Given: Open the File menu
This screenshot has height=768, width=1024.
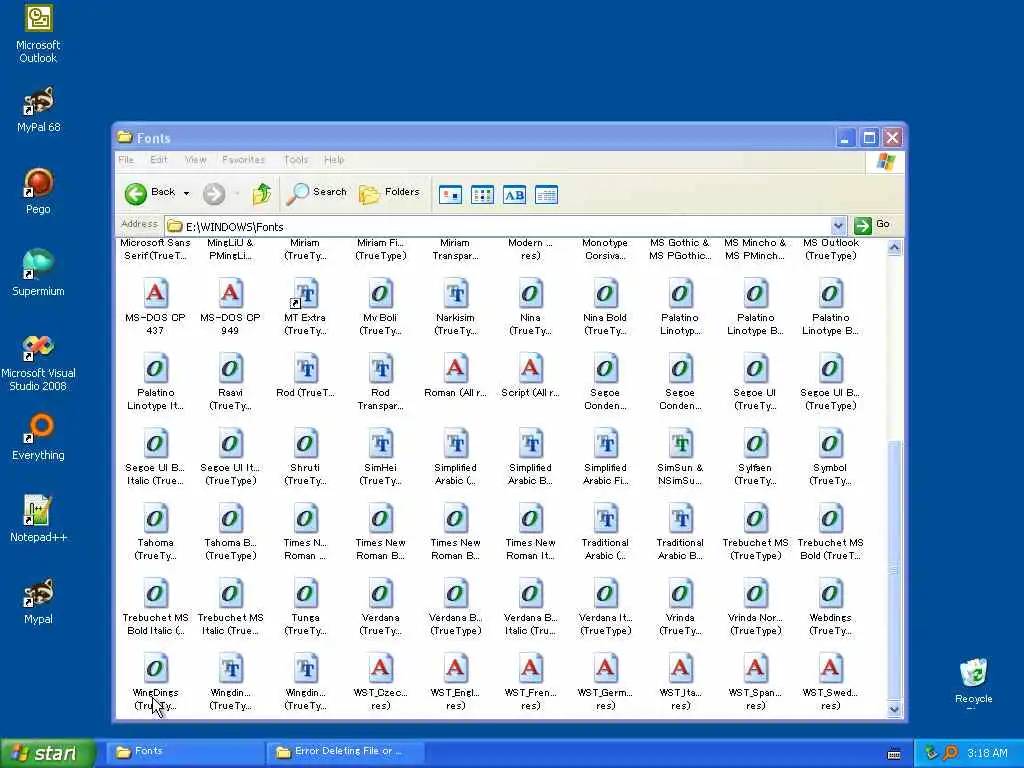Looking at the screenshot, I should coord(126,160).
